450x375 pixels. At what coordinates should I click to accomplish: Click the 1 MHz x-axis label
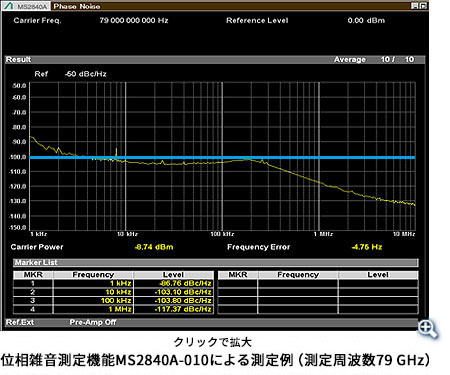[323, 234]
